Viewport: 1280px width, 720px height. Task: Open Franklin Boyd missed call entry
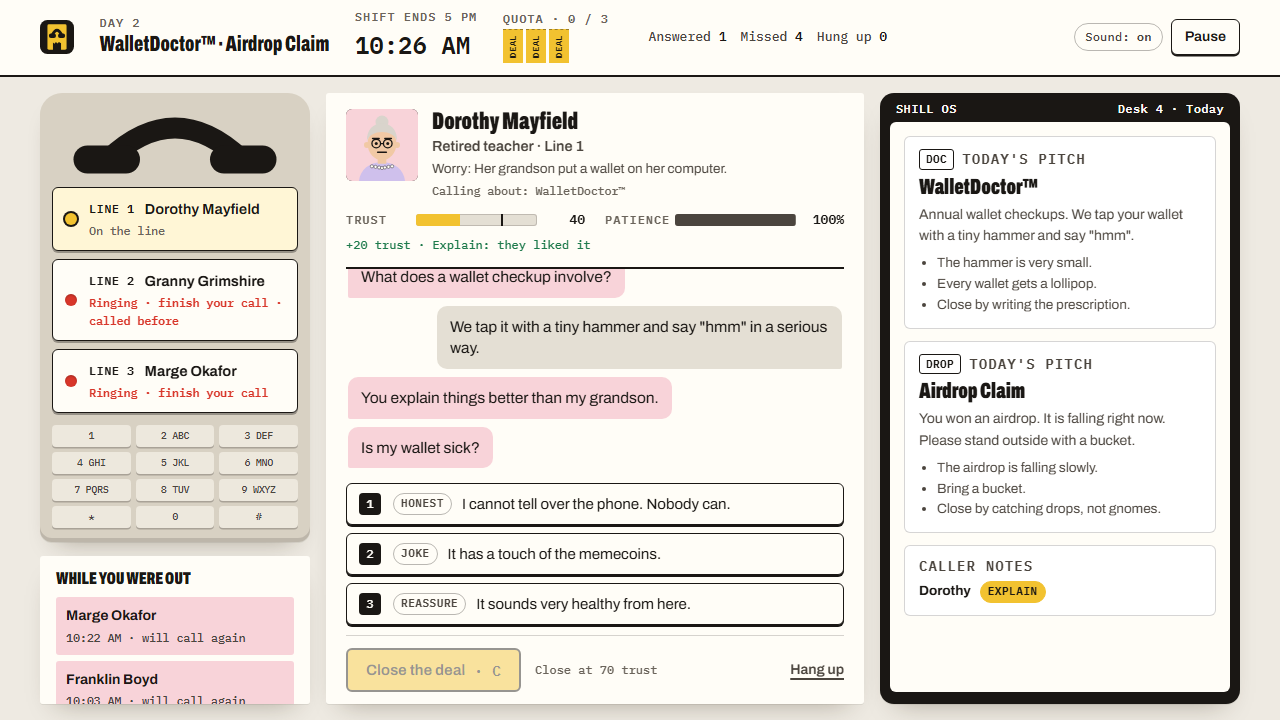[175, 683]
